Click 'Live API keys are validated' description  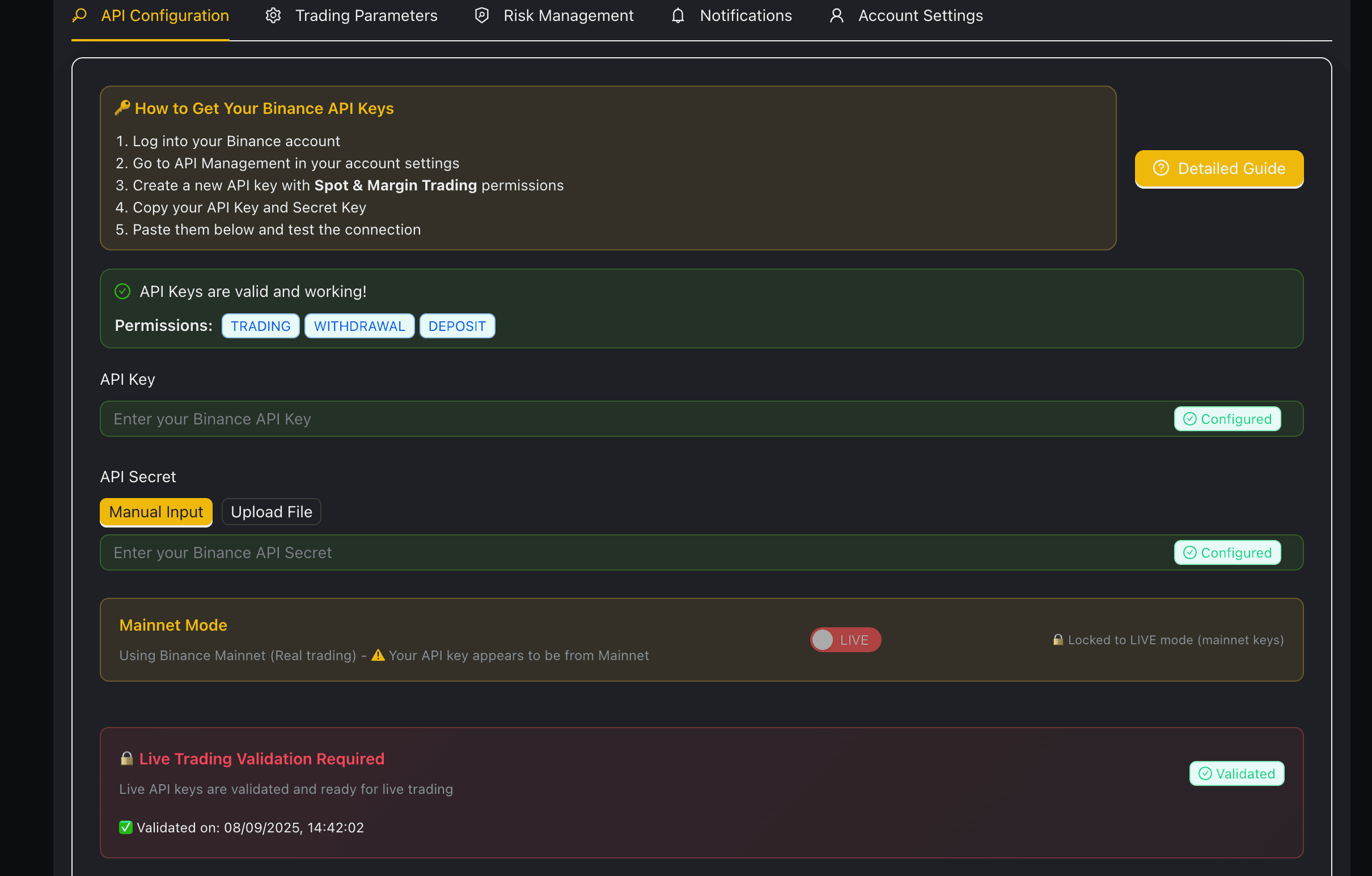point(286,789)
